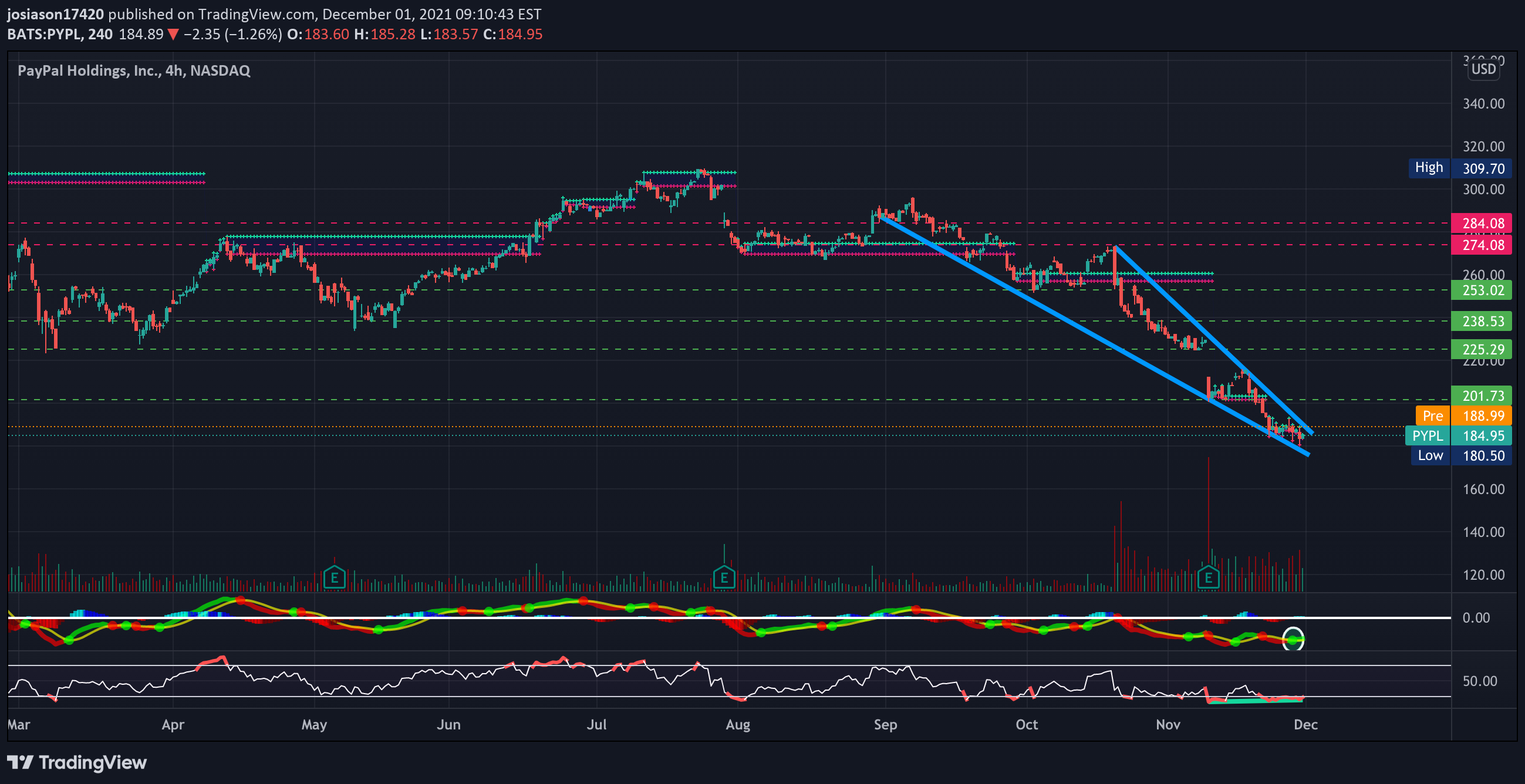Select the 253.02 support level label
Viewport: 1525px width, 784px height.
point(1482,290)
